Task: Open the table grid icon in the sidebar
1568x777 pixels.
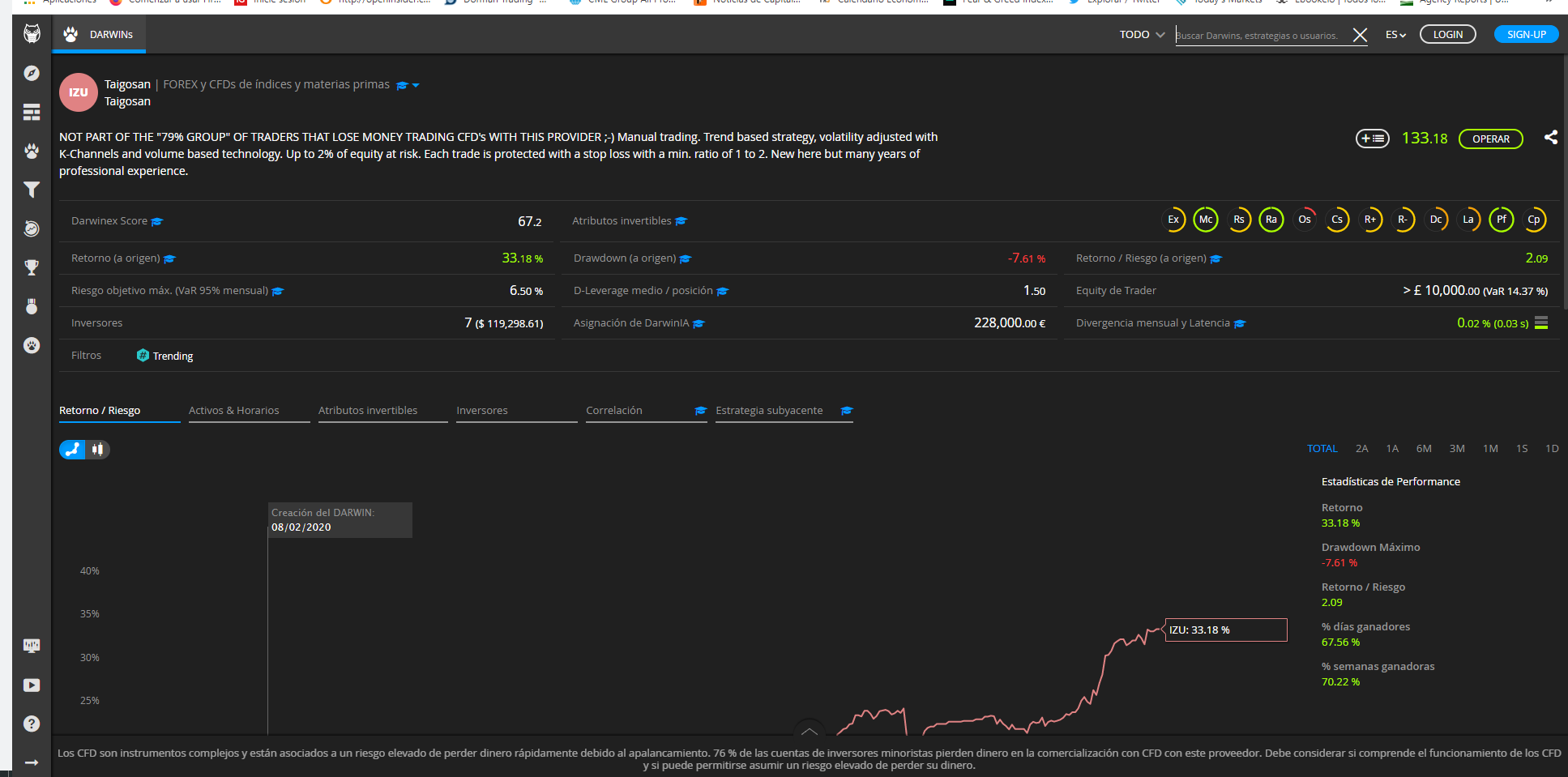Action: point(32,112)
